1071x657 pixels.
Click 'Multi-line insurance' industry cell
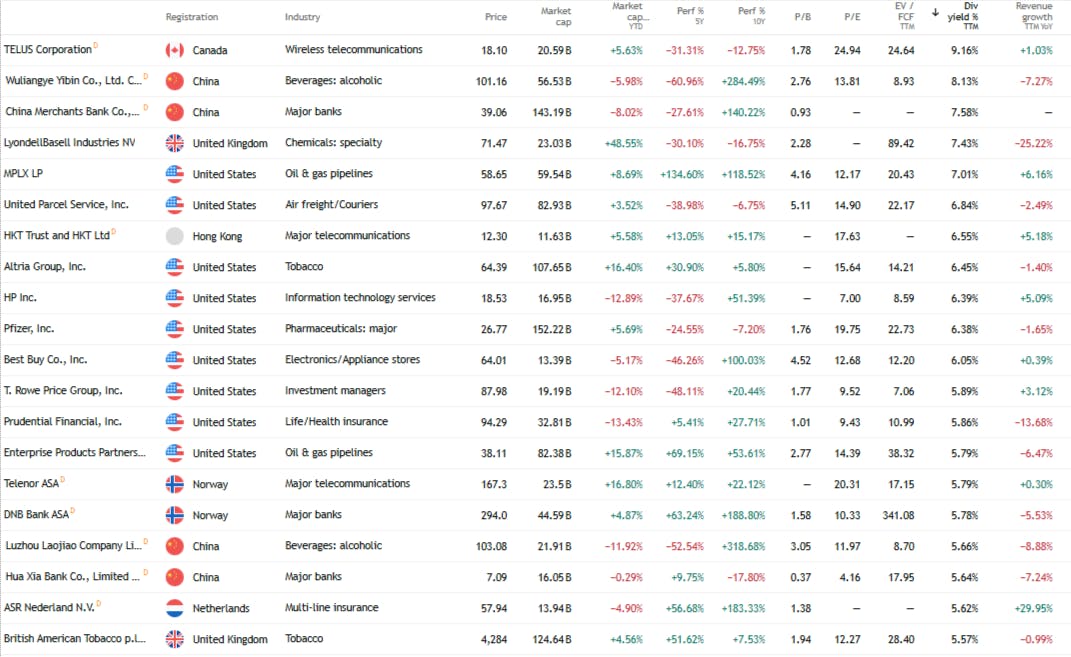pyautogui.click(x=331, y=608)
